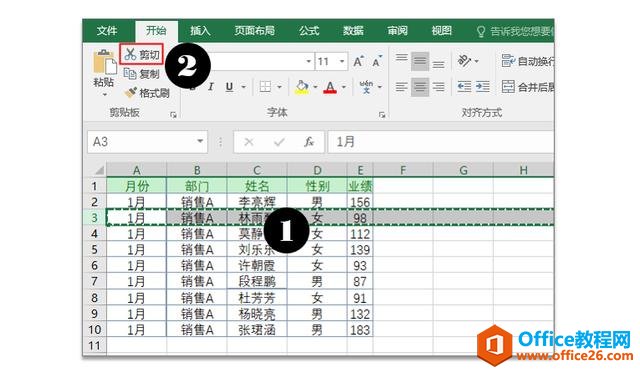640x373 pixels.
Task: Click the text orientation icon
Action: pyautogui.click(x=464, y=61)
